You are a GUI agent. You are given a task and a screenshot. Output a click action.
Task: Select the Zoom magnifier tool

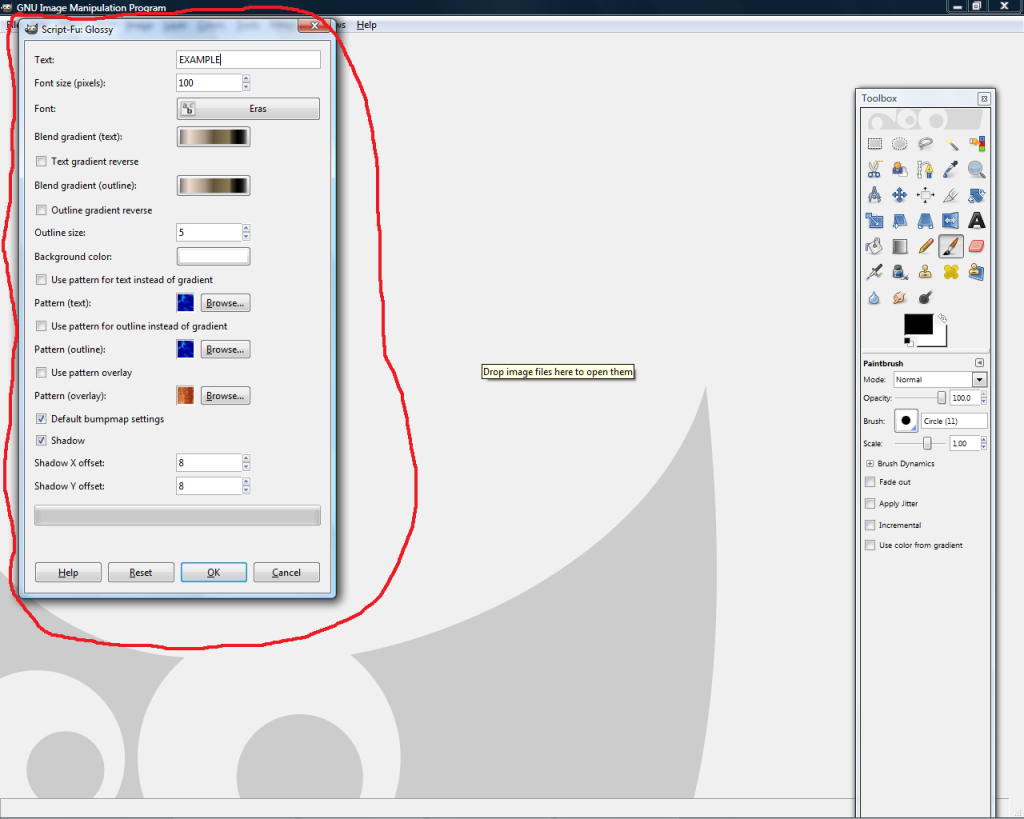[x=976, y=170]
